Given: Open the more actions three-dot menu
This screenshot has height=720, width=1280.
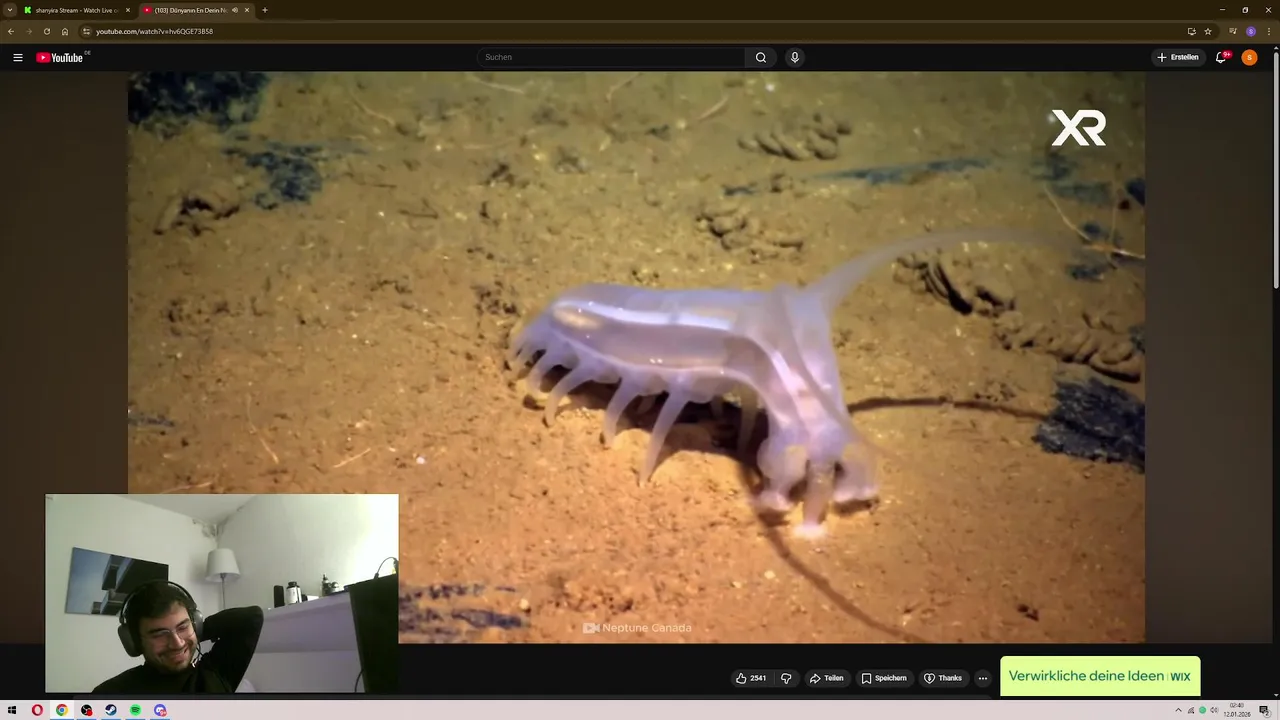Looking at the screenshot, I should pos(983,678).
